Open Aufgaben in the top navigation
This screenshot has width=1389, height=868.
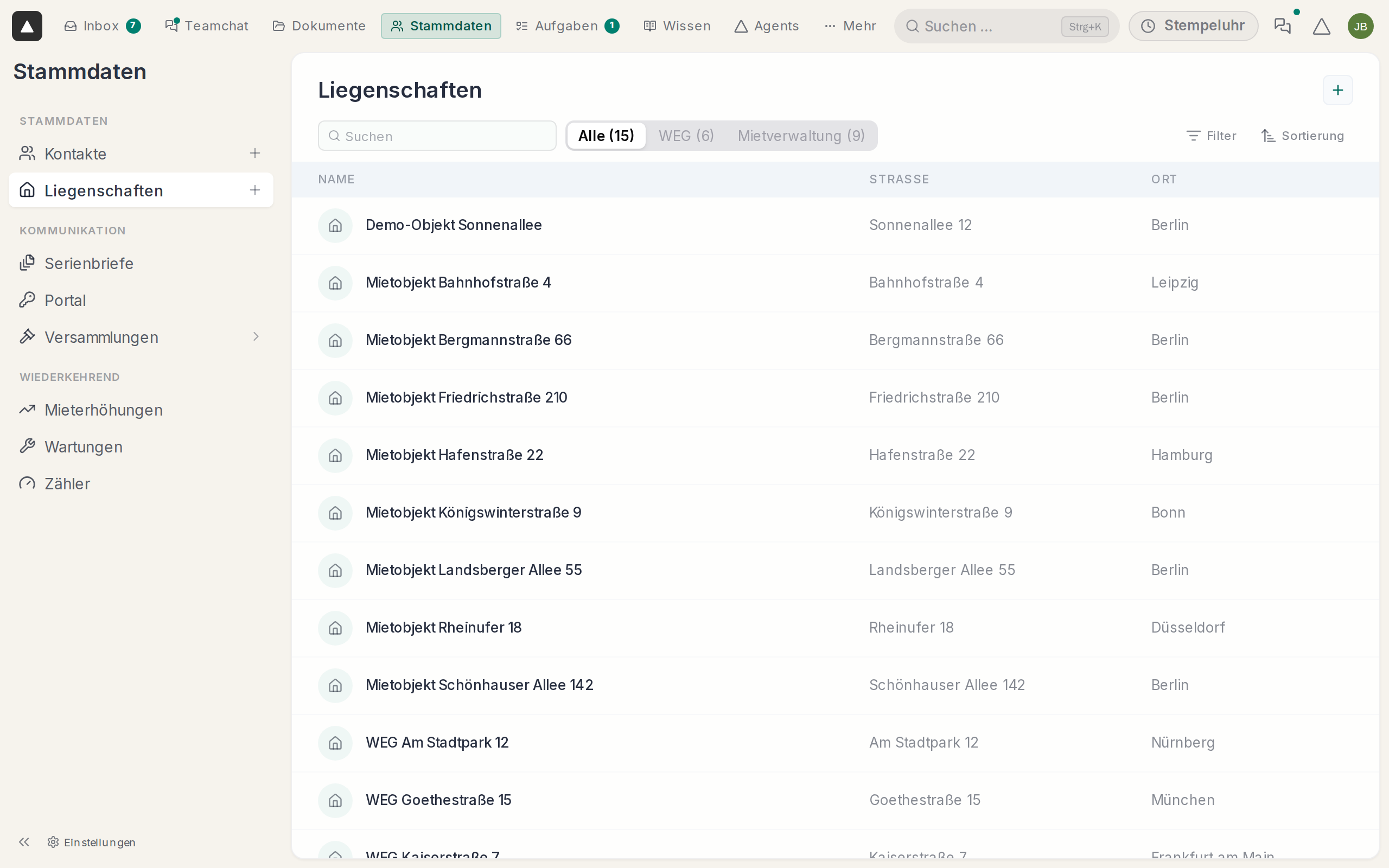point(567,26)
